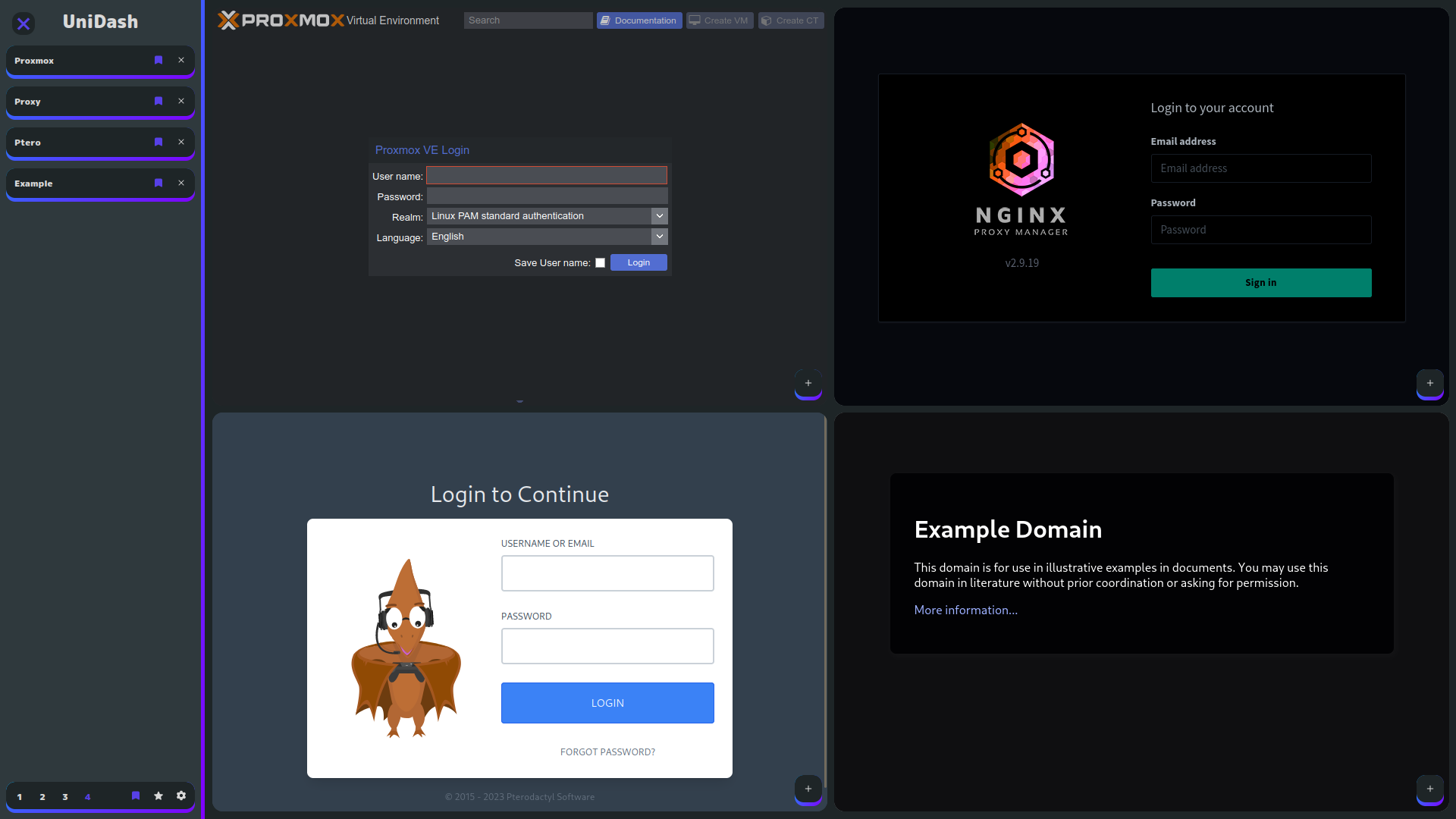Click the v2.9.19 version text
This screenshot has width=1456, height=819.
pos(1021,263)
